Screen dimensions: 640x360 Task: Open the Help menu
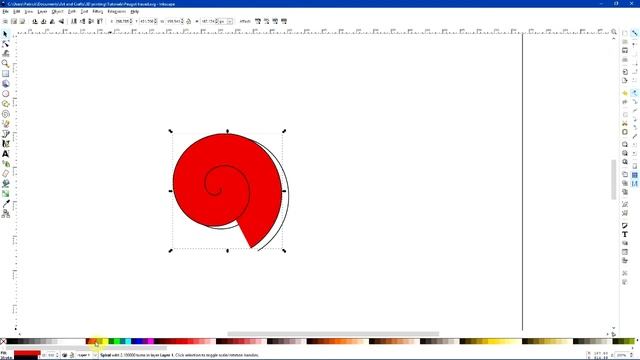(x=134, y=12)
